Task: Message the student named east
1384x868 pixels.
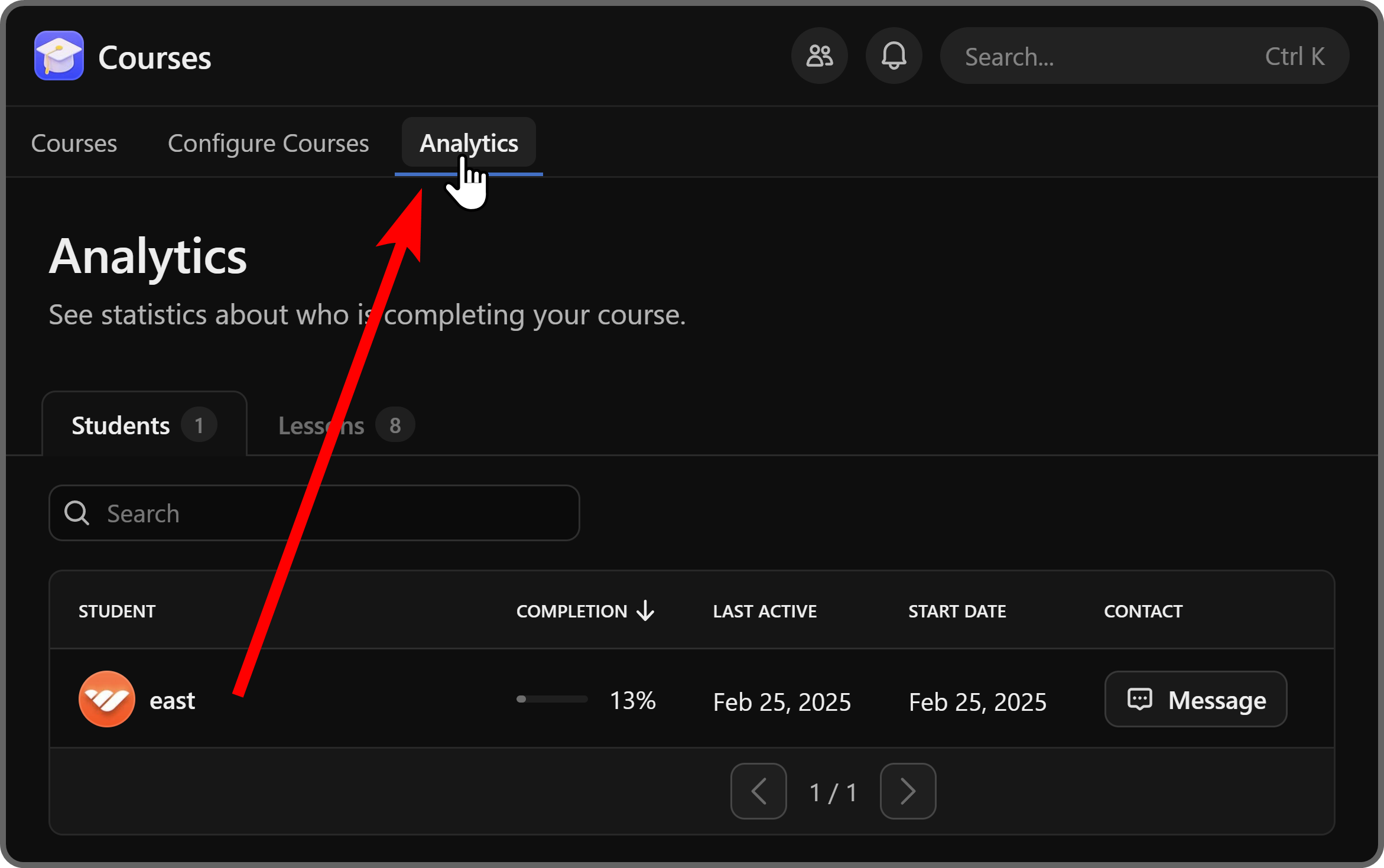Action: click(1195, 699)
